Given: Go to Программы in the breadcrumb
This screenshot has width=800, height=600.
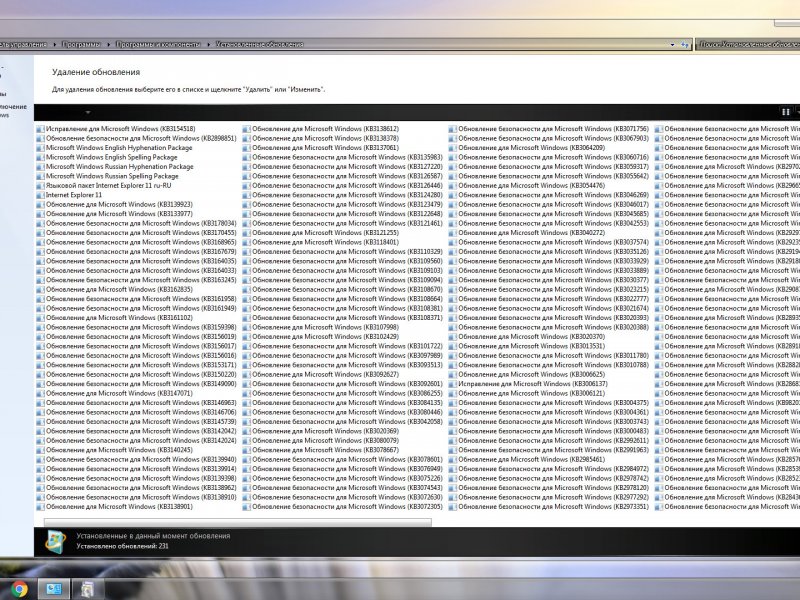Looking at the screenshot, I should pyautogui.click(x=81, y=44).
